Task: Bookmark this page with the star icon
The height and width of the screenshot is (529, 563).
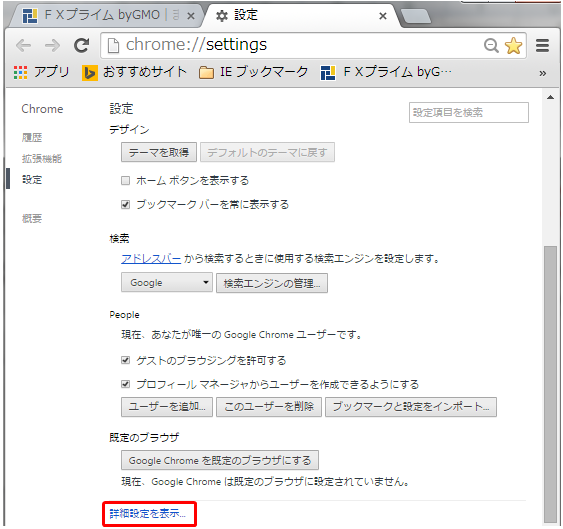Action: (x=513, y=46)
